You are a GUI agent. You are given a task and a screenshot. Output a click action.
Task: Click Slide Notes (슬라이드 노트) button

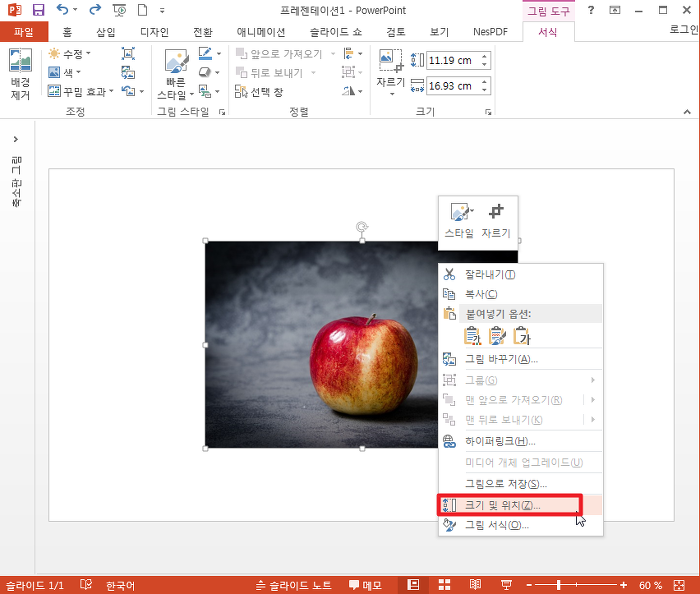294,585
